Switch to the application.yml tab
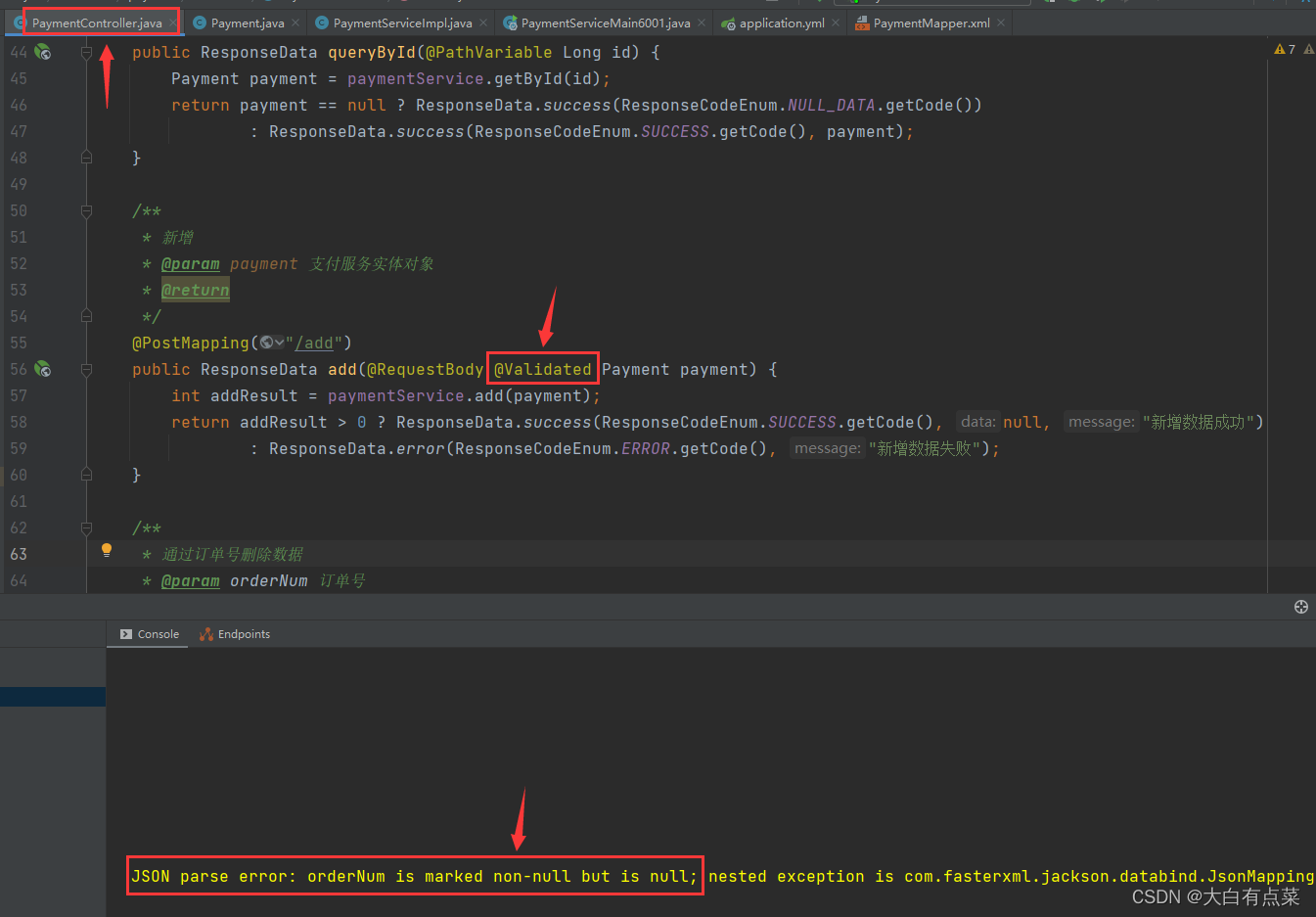Viewport: 1316px width, 917px height. click(781, 23)
